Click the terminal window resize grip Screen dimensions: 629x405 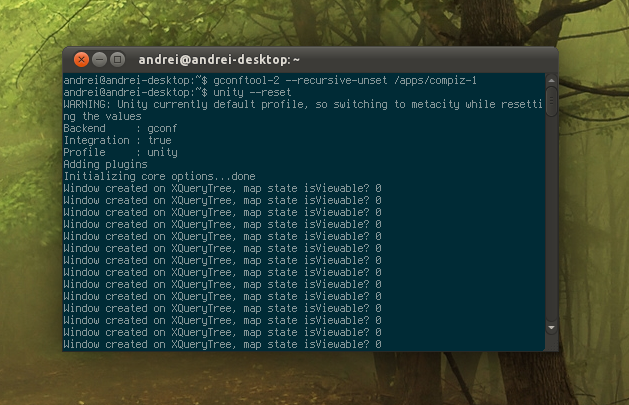(553, 346)
